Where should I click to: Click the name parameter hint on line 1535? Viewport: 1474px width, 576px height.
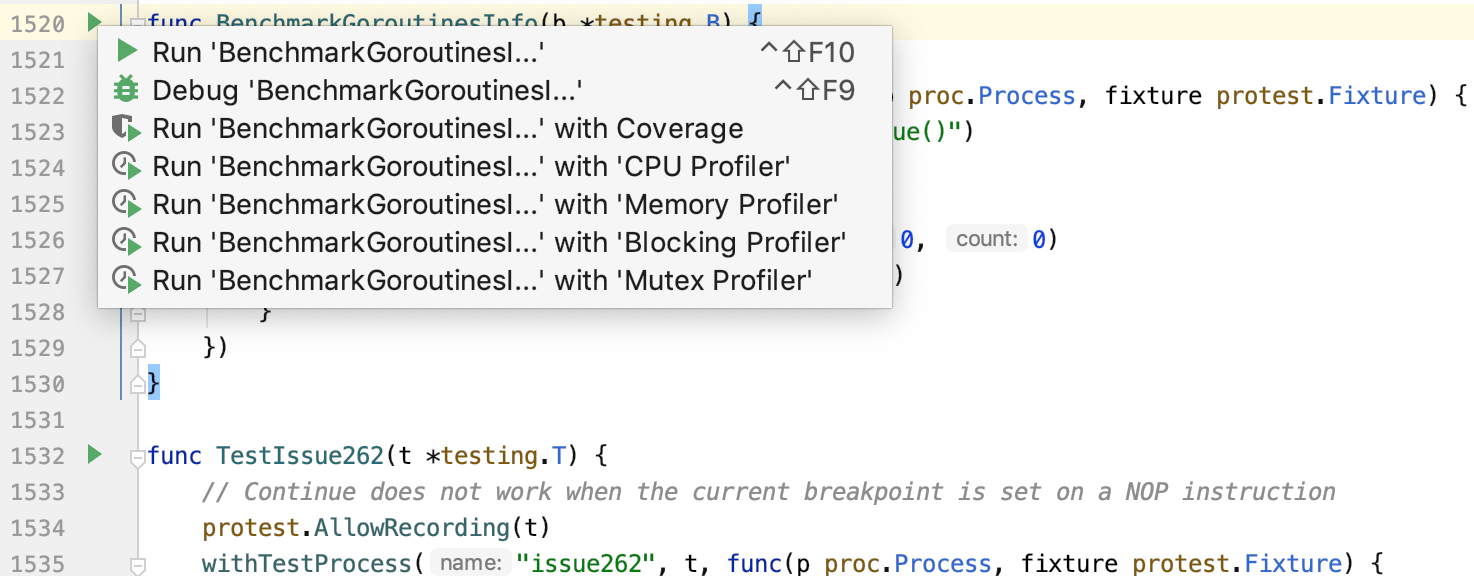coord(470,563)
